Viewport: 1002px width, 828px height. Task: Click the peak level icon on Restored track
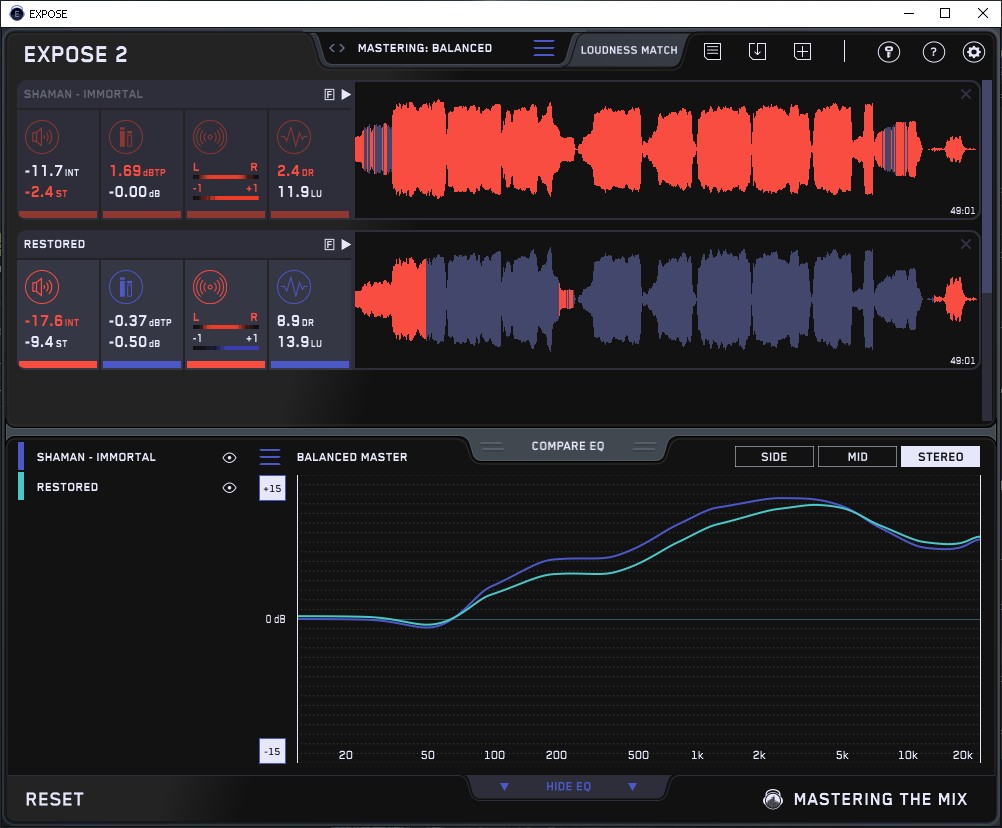124,288
